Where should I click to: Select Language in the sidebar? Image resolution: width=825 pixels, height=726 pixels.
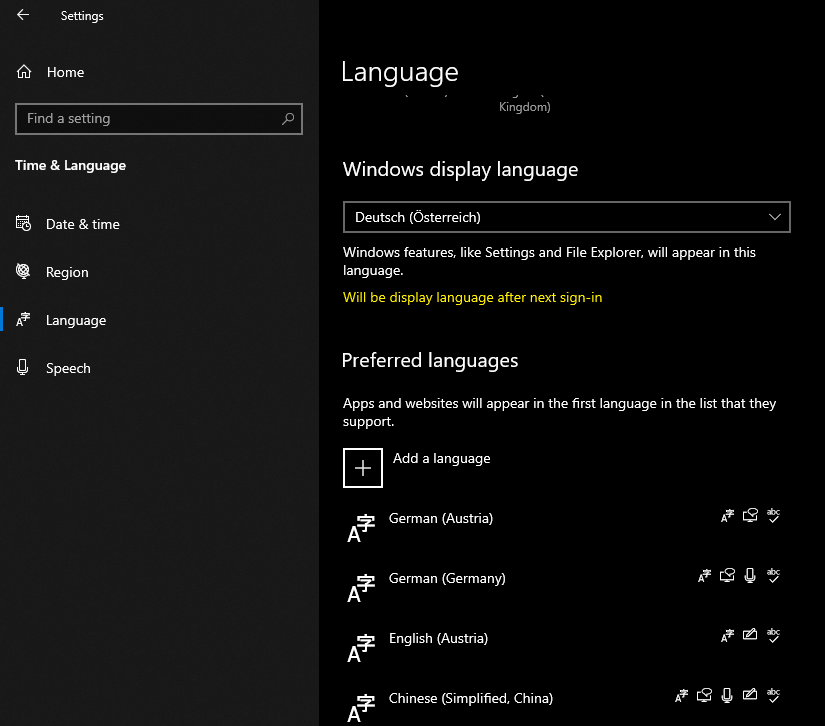click(61, 320)
